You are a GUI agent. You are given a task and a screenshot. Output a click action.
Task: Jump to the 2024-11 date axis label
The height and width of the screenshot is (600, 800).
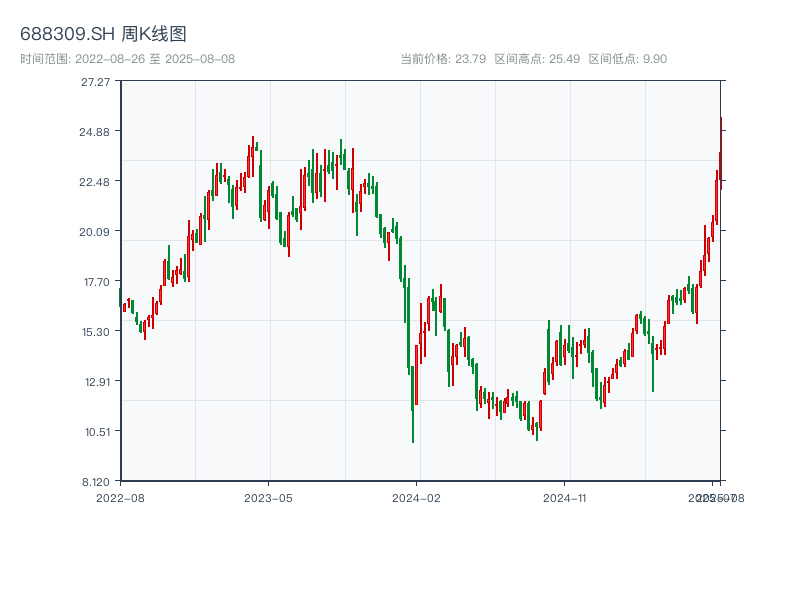pos(565,497)
